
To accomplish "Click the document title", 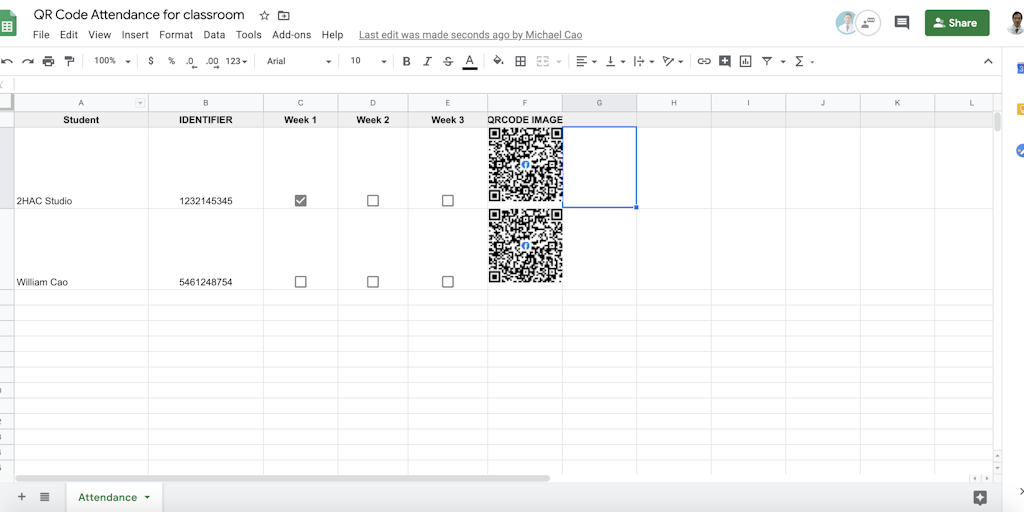I will (139, 14).
